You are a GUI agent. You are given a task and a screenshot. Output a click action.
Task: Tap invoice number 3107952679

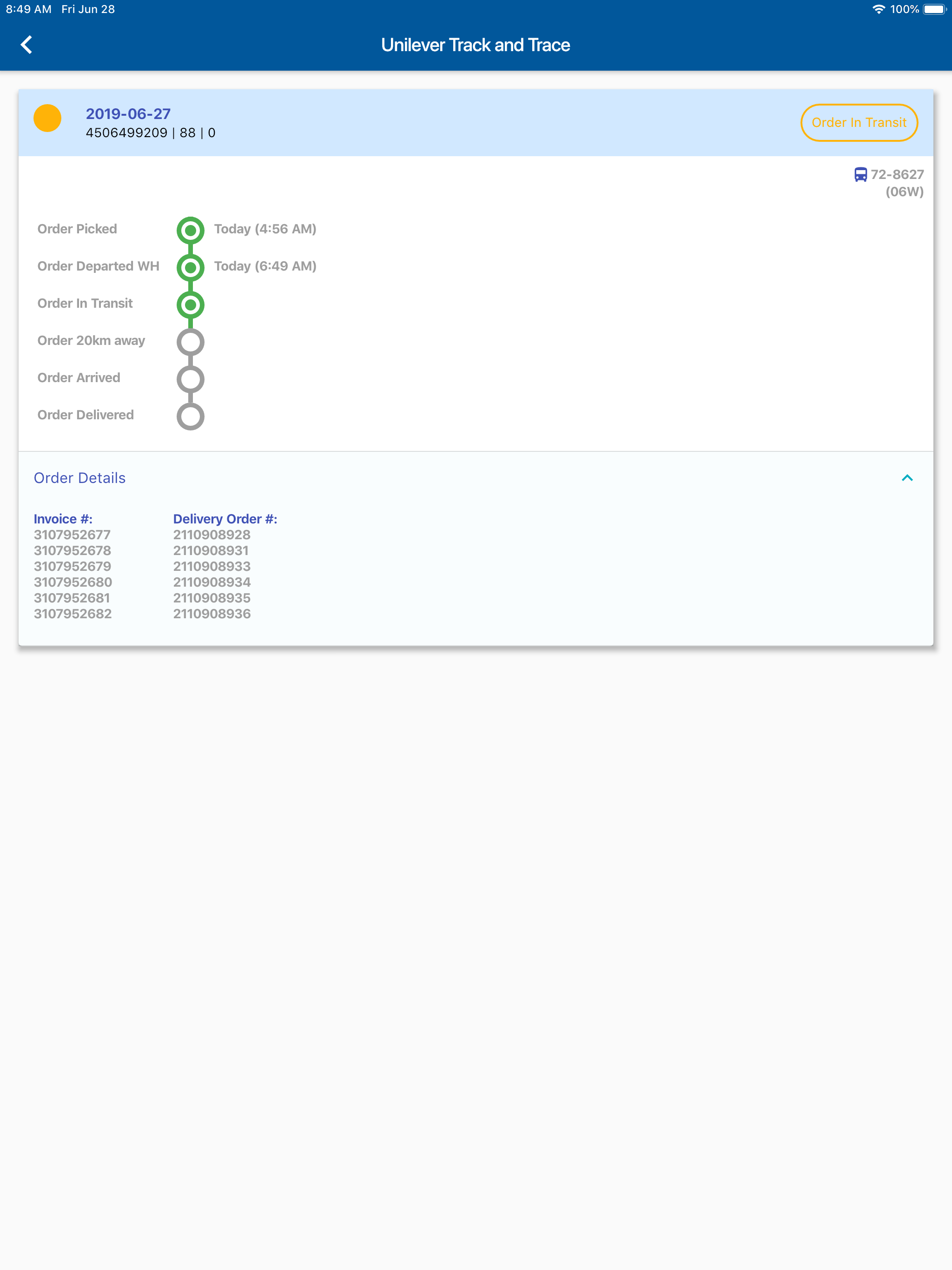[x=73, y=567]
